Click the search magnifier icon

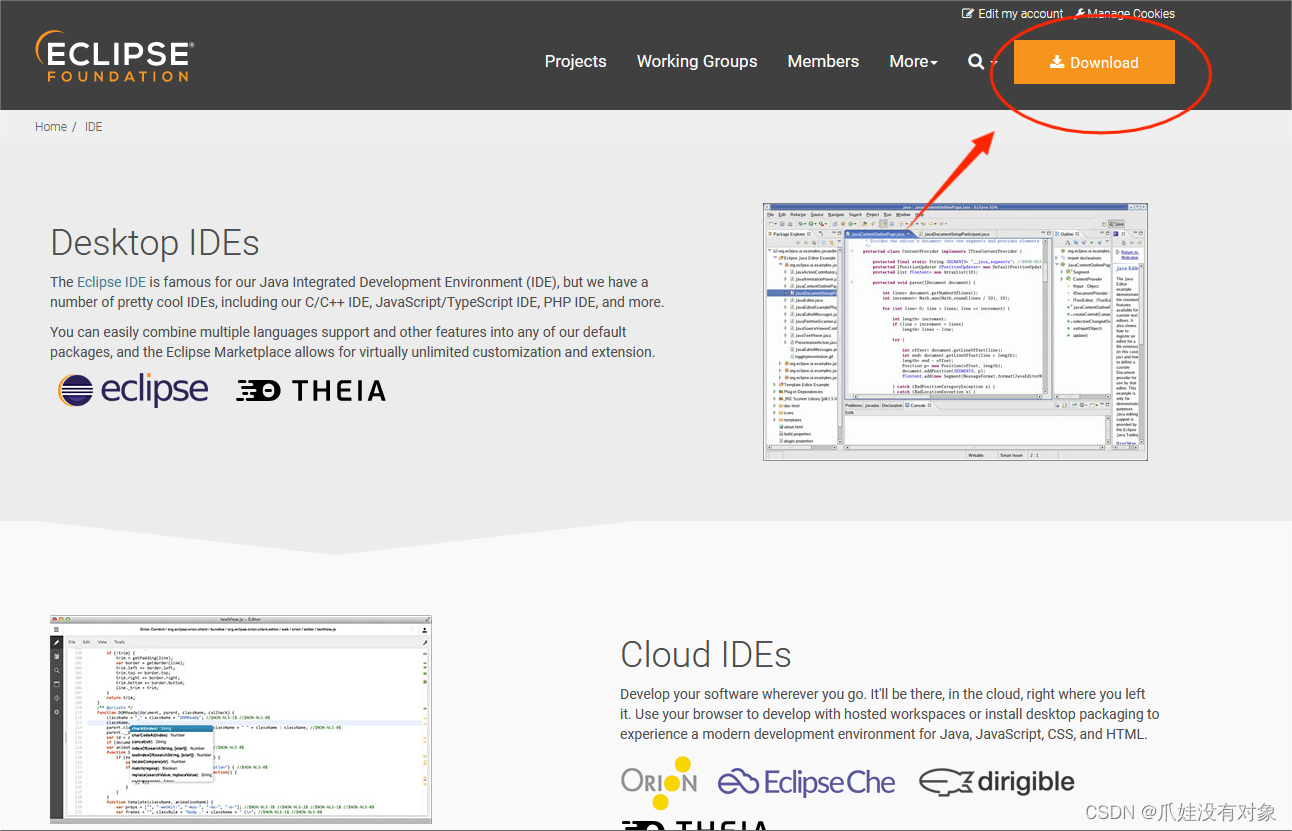pyautogui.click(x=977, y=62)
